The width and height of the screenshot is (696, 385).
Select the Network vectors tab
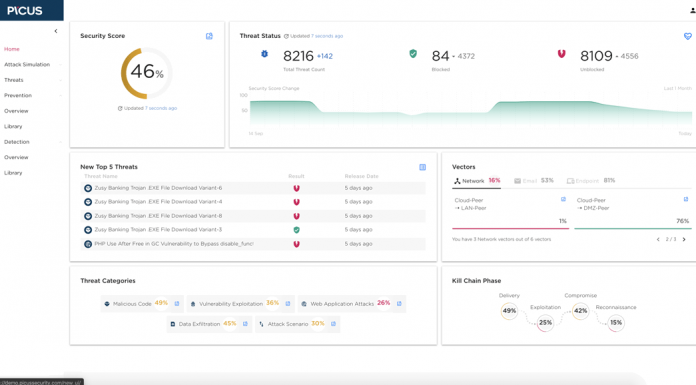coord(477,181)
